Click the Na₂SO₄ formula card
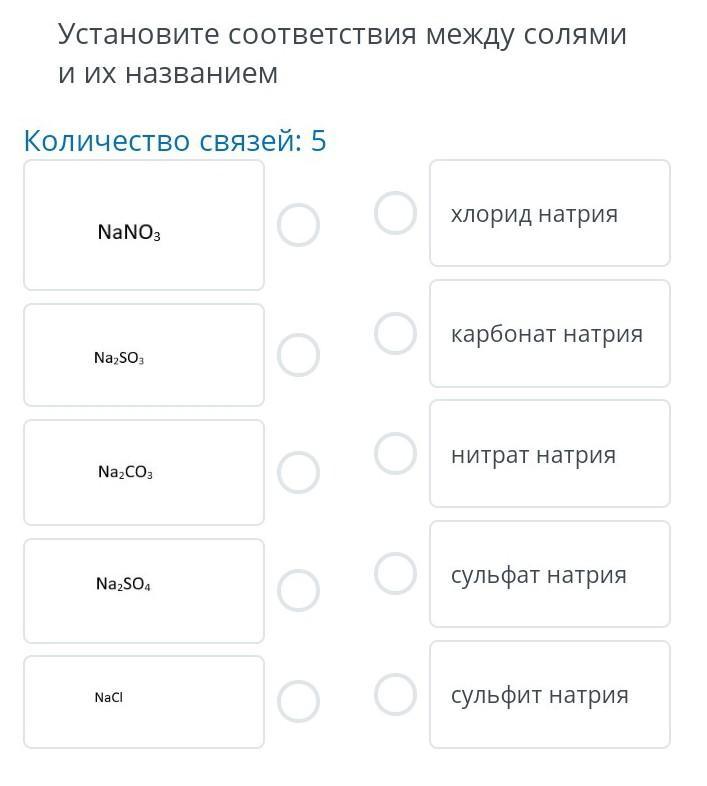Image resolution: width=707 pixels, height=786 pixels. [144, 591]
